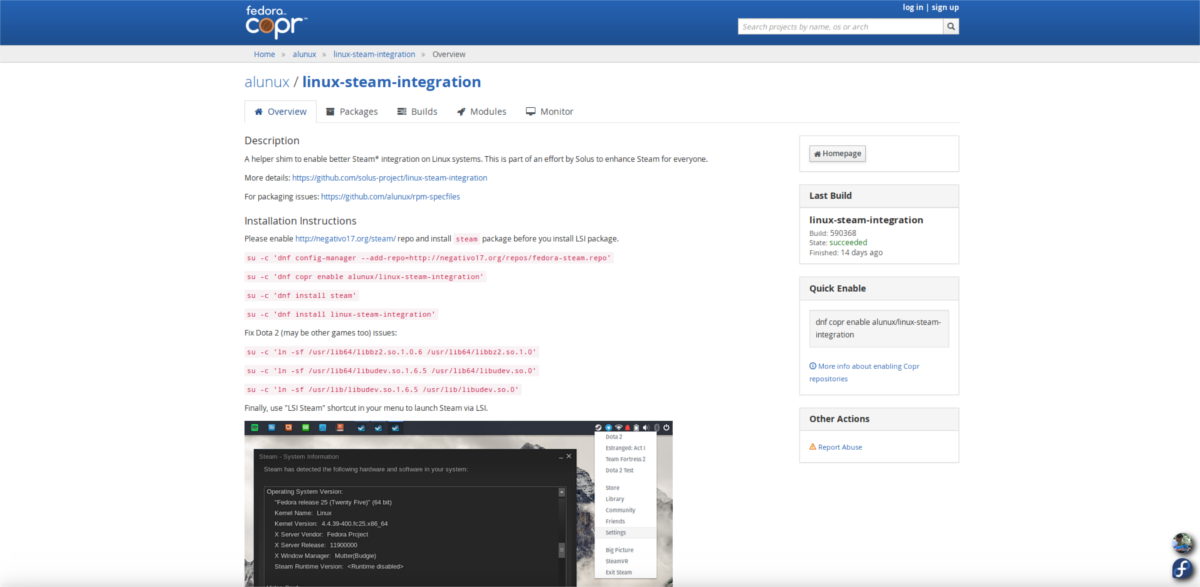Click the /usr/lib64/libudev.so.0 symlink command
This screenshot has height=587, width=1200.
(392, 371)
